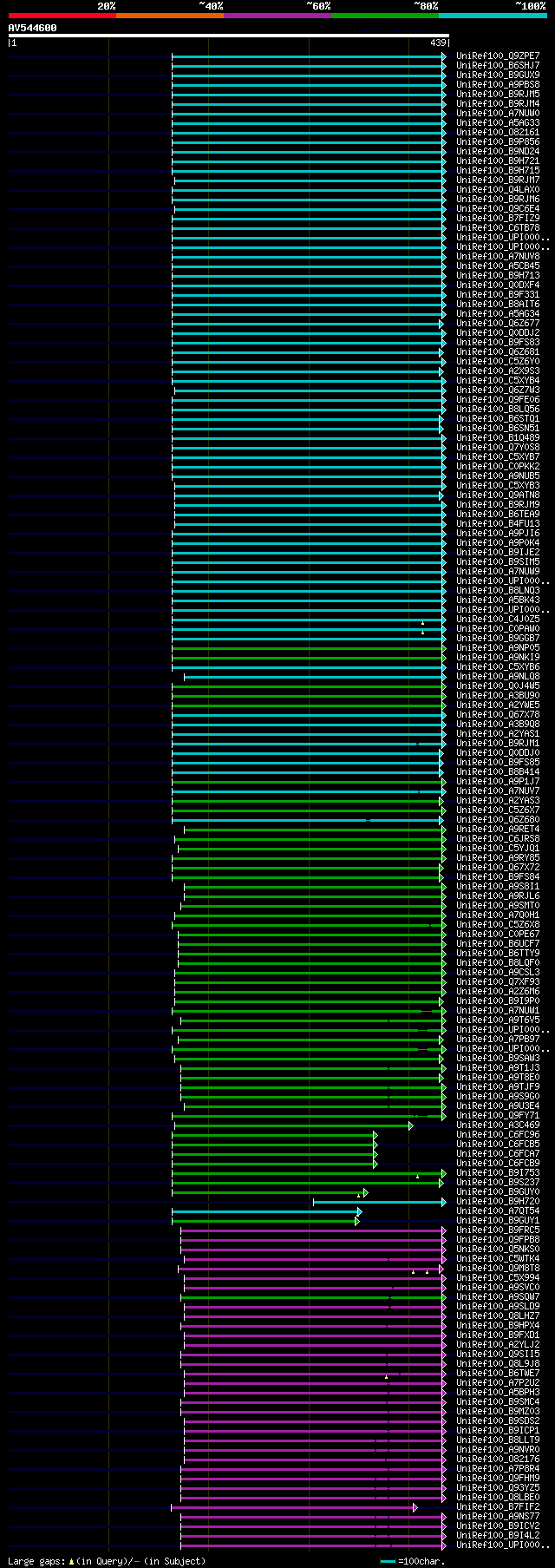Click the UniRef100_B9H7Z0 label
This screenshot has height=1568, width=555.
(x=498, y=1201)
